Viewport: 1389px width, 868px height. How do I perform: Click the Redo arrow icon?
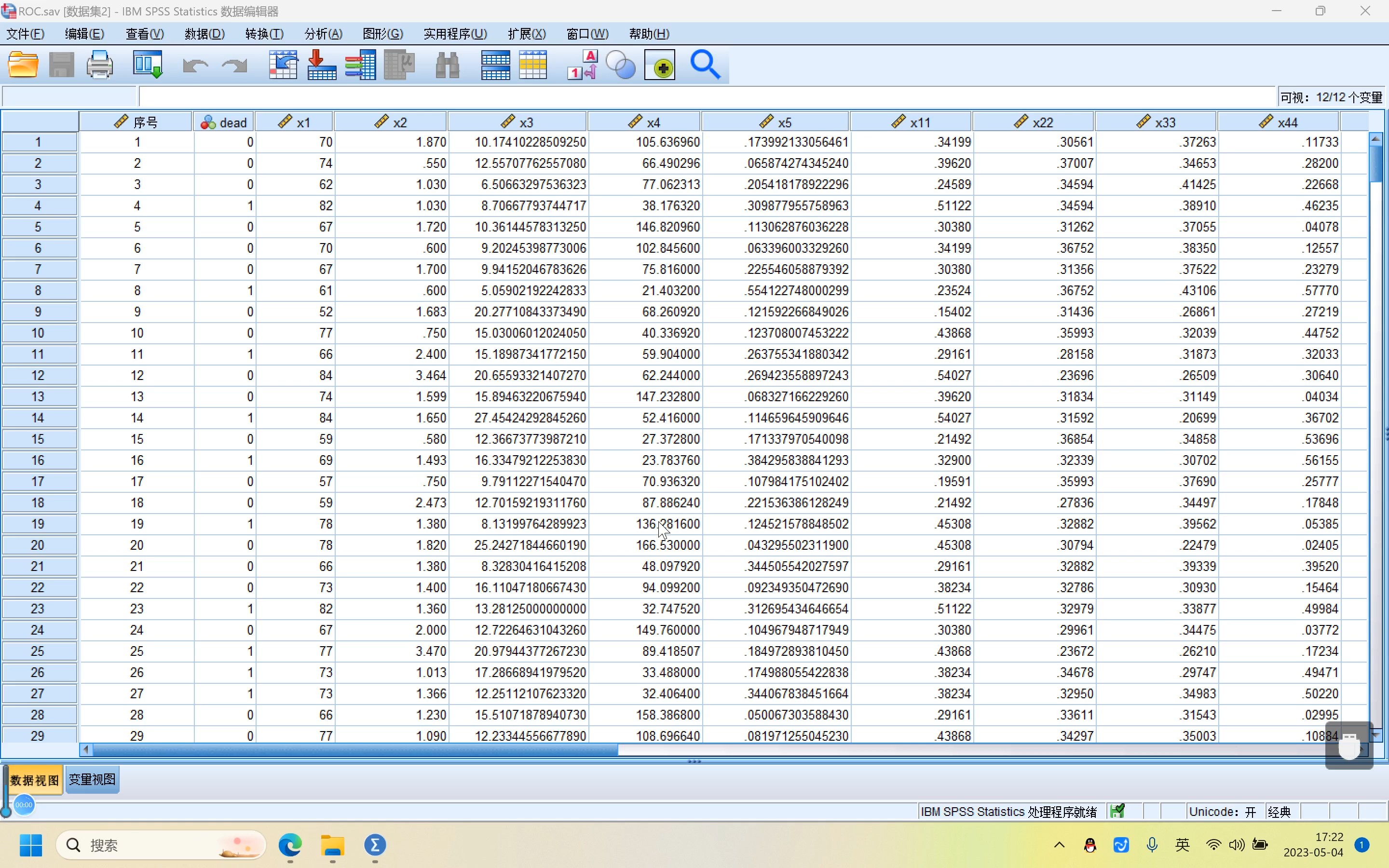click(234, 66)
